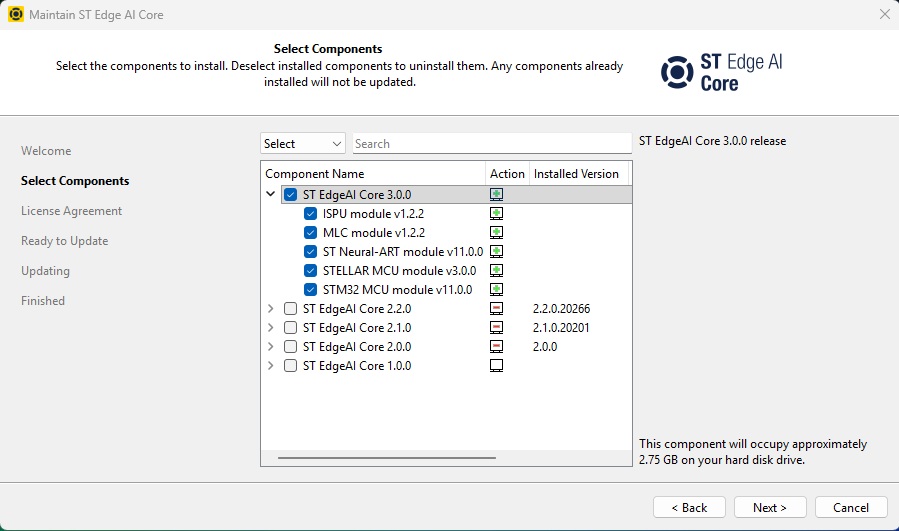The height and width of the screenshot is (531, 899).
Task: Click the Welcome step in sidebar
Action: point(46,151)
